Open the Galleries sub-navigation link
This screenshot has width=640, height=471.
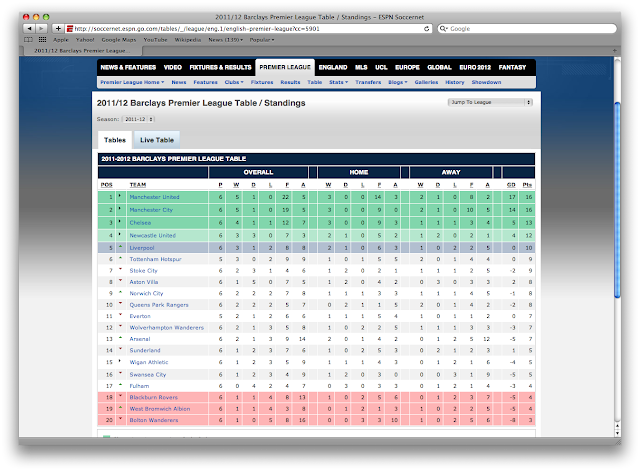426,82
